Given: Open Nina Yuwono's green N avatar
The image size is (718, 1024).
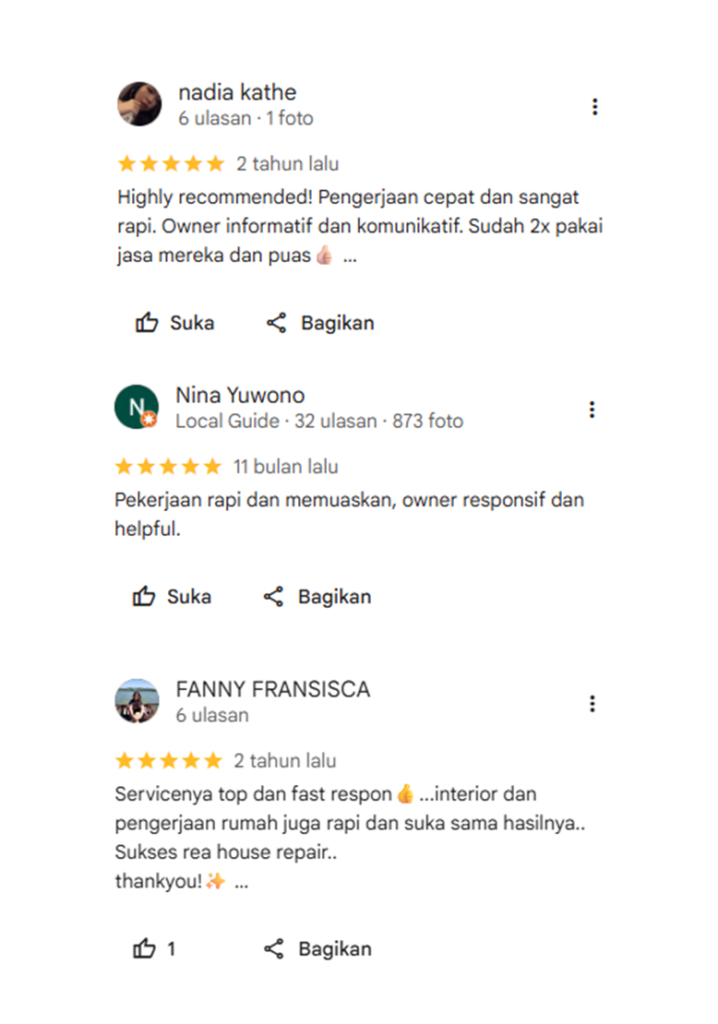Looking at the screenshot, I should [137, 407].
